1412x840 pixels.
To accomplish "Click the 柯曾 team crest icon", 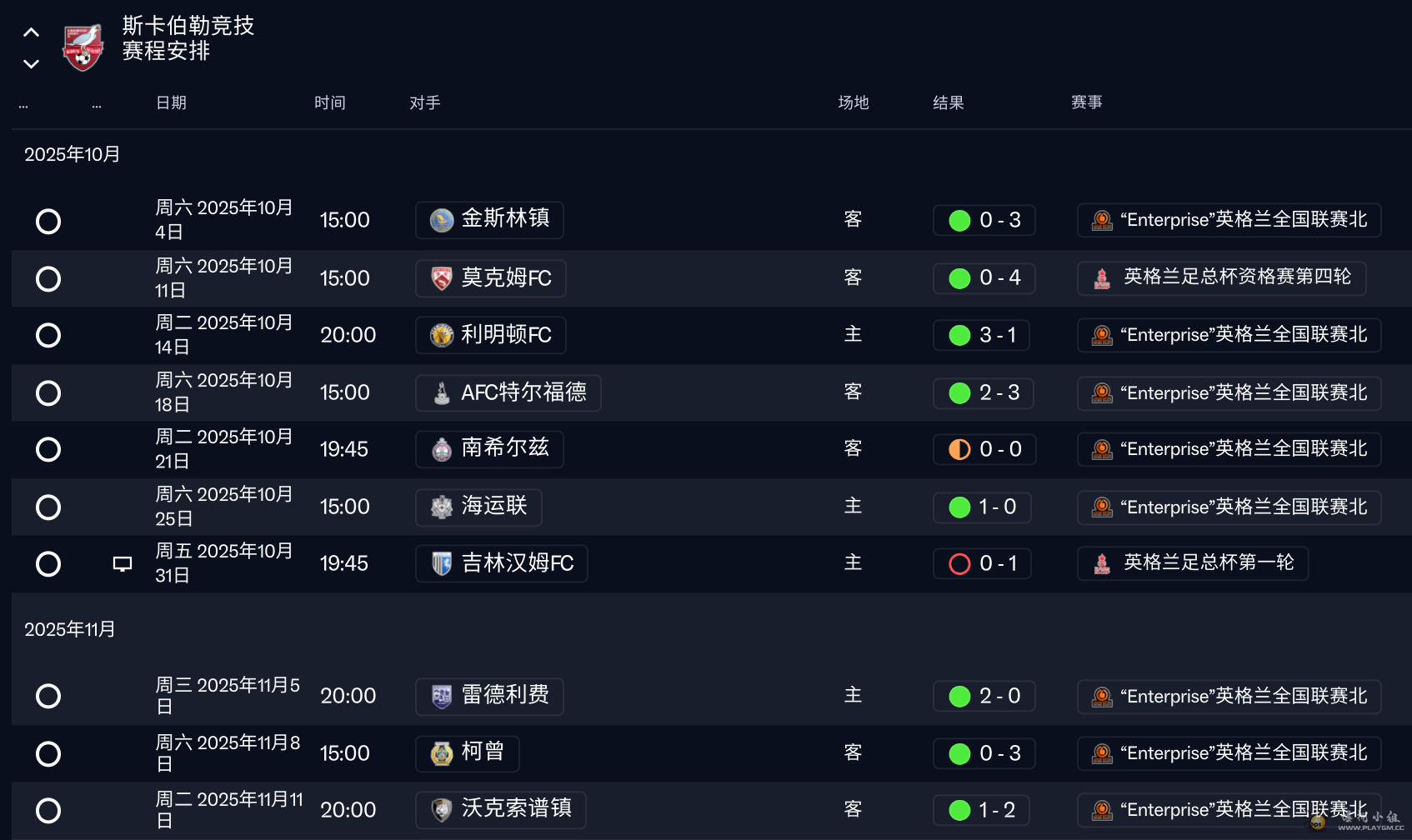I will pos(442,753).
